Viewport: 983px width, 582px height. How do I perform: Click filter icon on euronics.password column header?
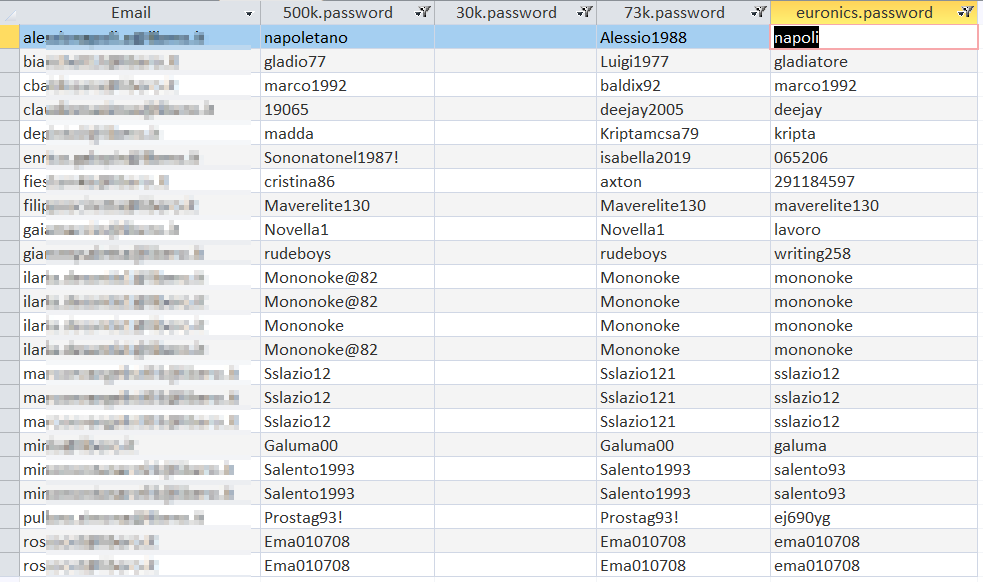tap(964, 13)
